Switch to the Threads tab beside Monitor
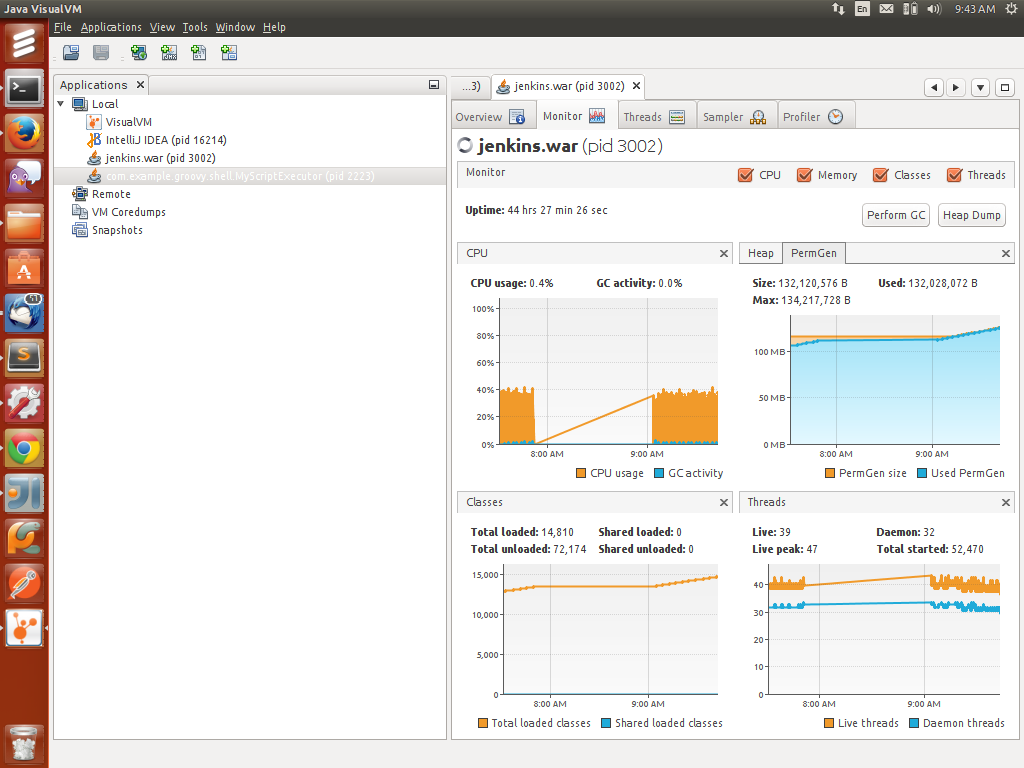Viewport: 1024px width, 768px height. 656,117
